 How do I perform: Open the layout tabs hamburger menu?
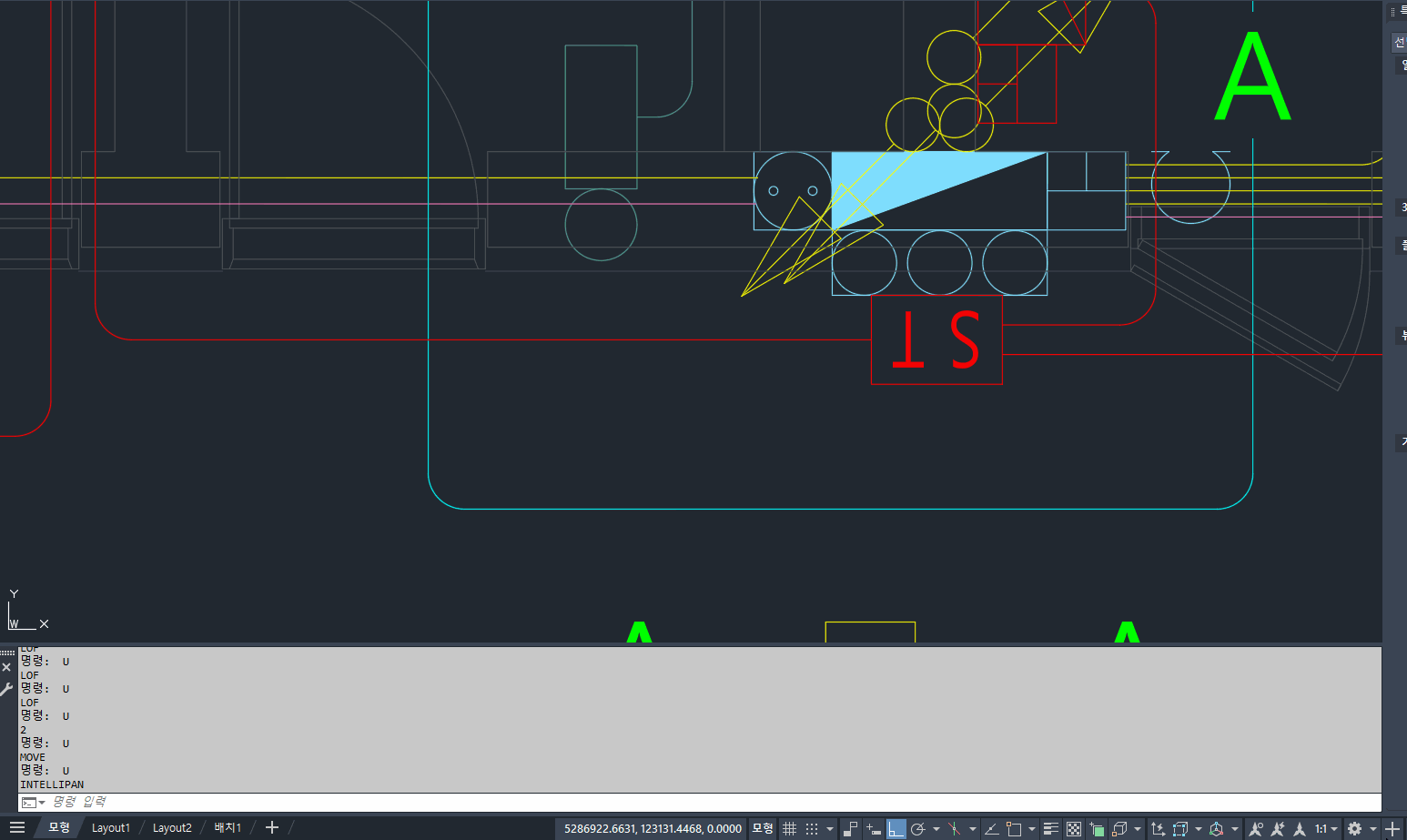pyautogui.click(x=17, y=827)
